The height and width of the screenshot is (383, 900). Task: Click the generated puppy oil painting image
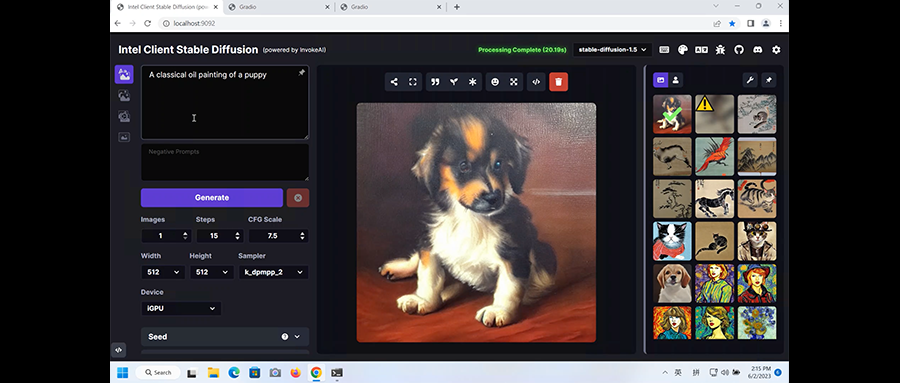pyautogui.click(x=476, y=223)
